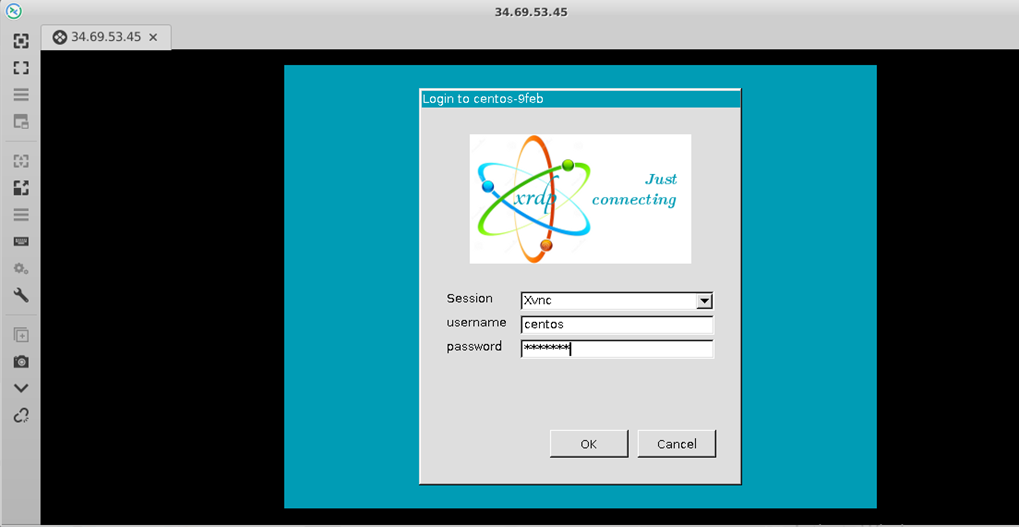Viewport: 1019px width, 527px height.
Task: Open the Session dropdown arrow
Action: click(x=704, y=301)
